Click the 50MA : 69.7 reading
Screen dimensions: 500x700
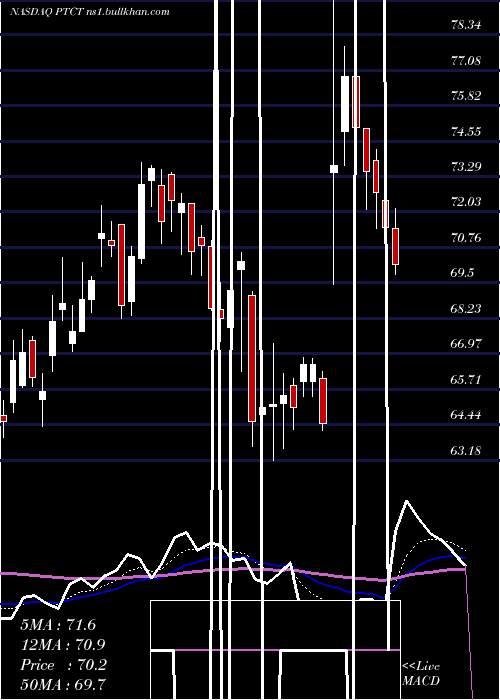(63, 684)
